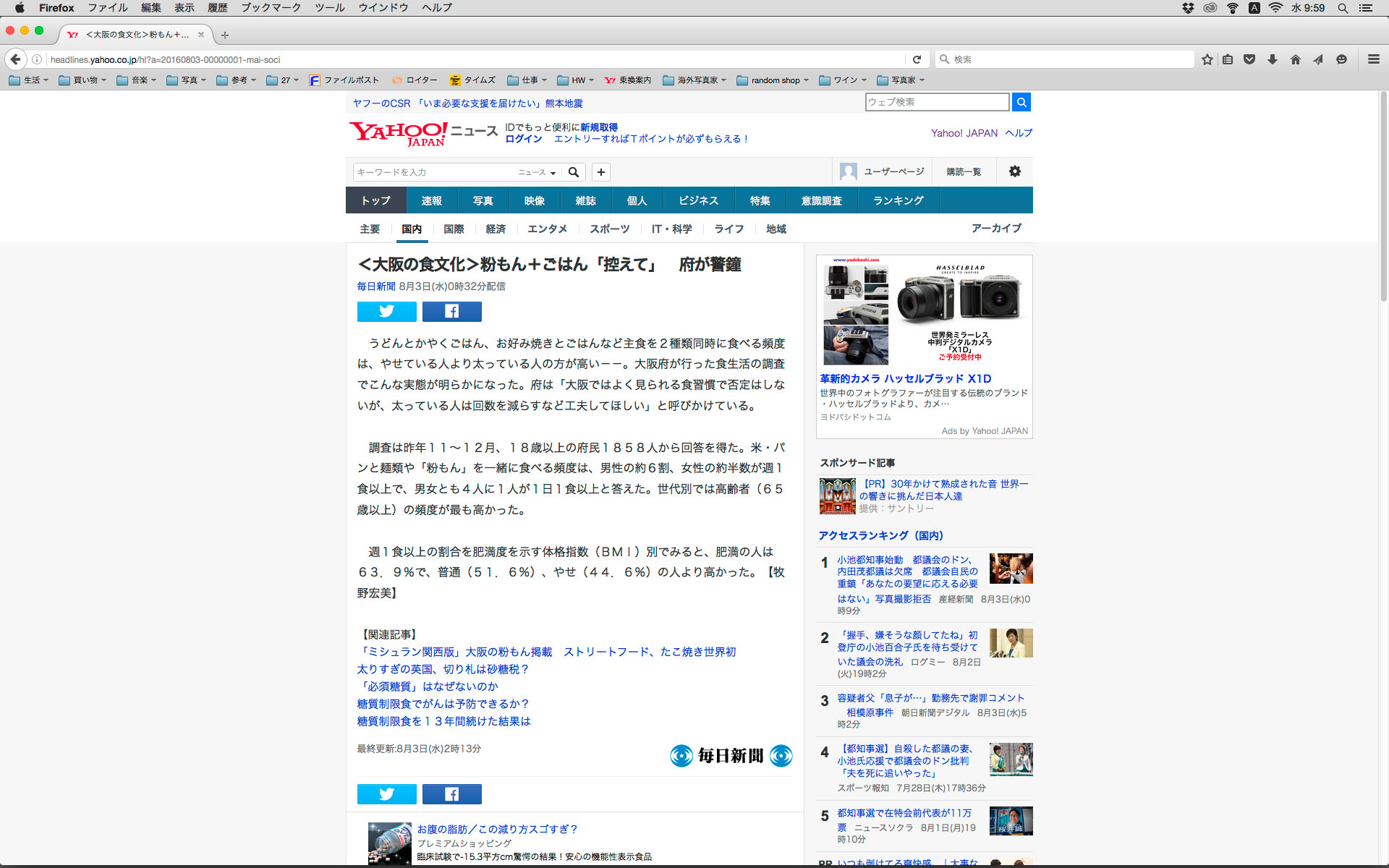This screenshot has width=1389, height=868.
Task: Click the bookmark star icon
Action: [x=1207, y=59]
